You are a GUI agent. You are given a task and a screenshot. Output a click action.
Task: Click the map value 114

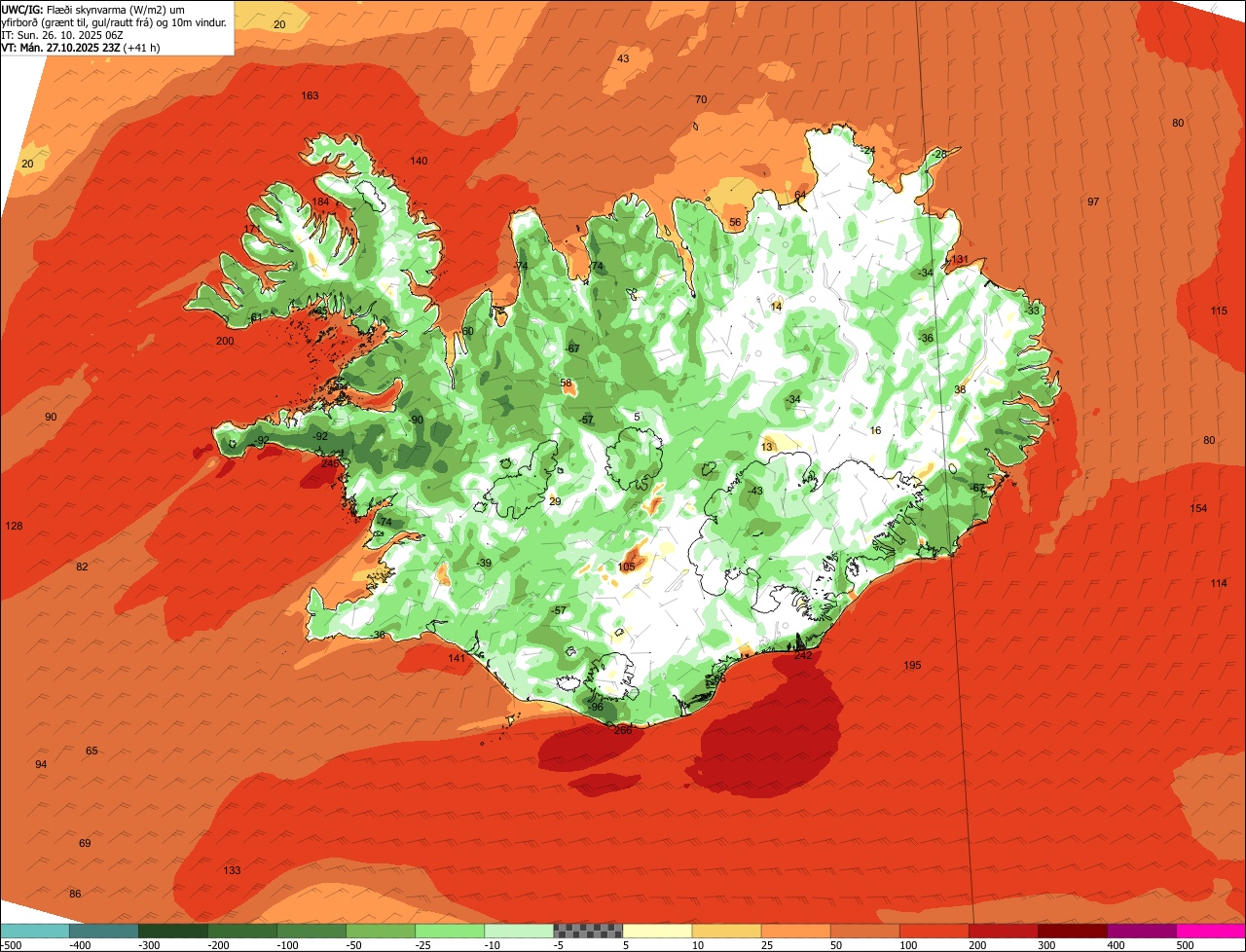(x=1219, y=583)
